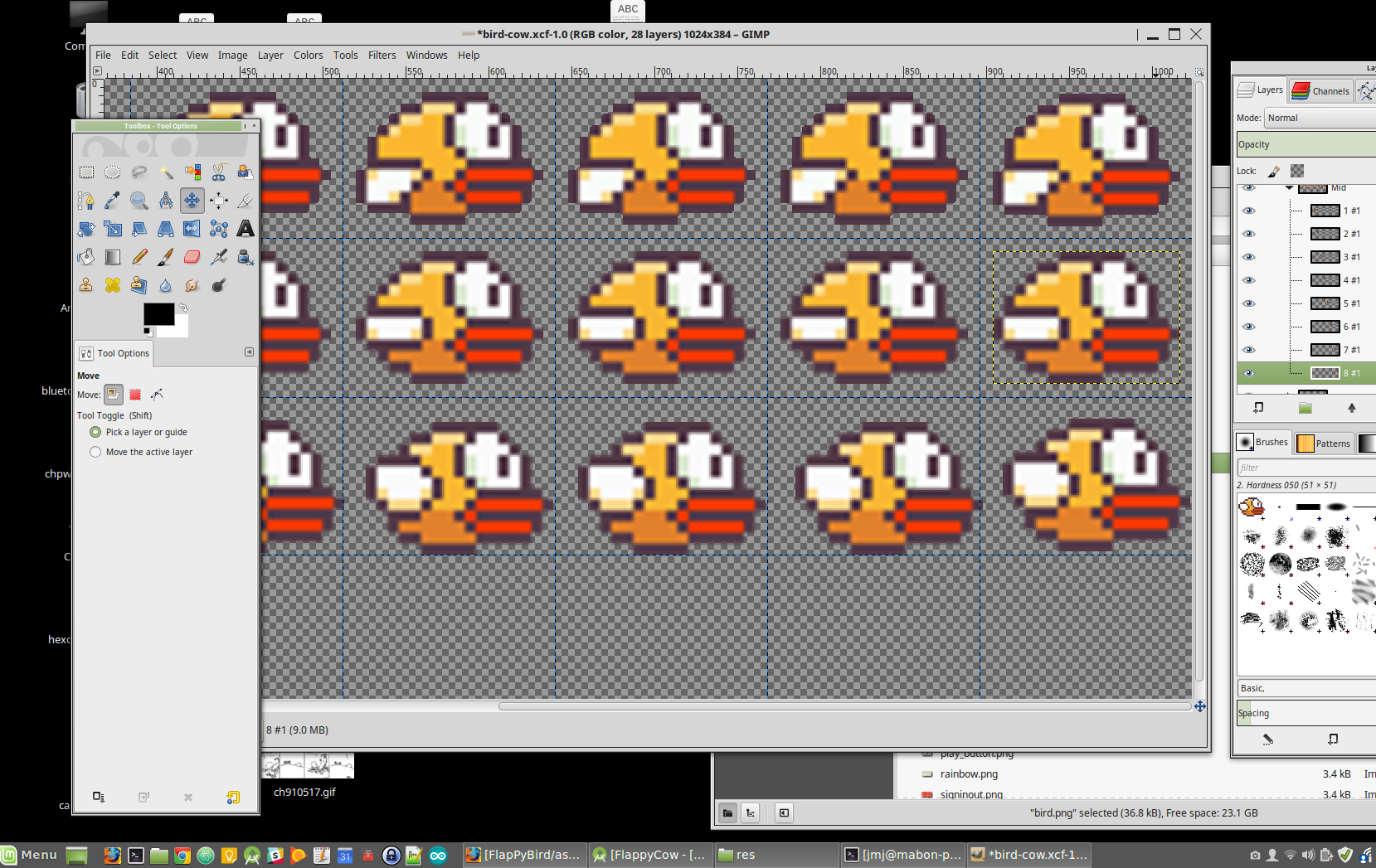Screen dimensions: 1376x868
Task: Select the Paintbrush tool
Action: [166, 257]
